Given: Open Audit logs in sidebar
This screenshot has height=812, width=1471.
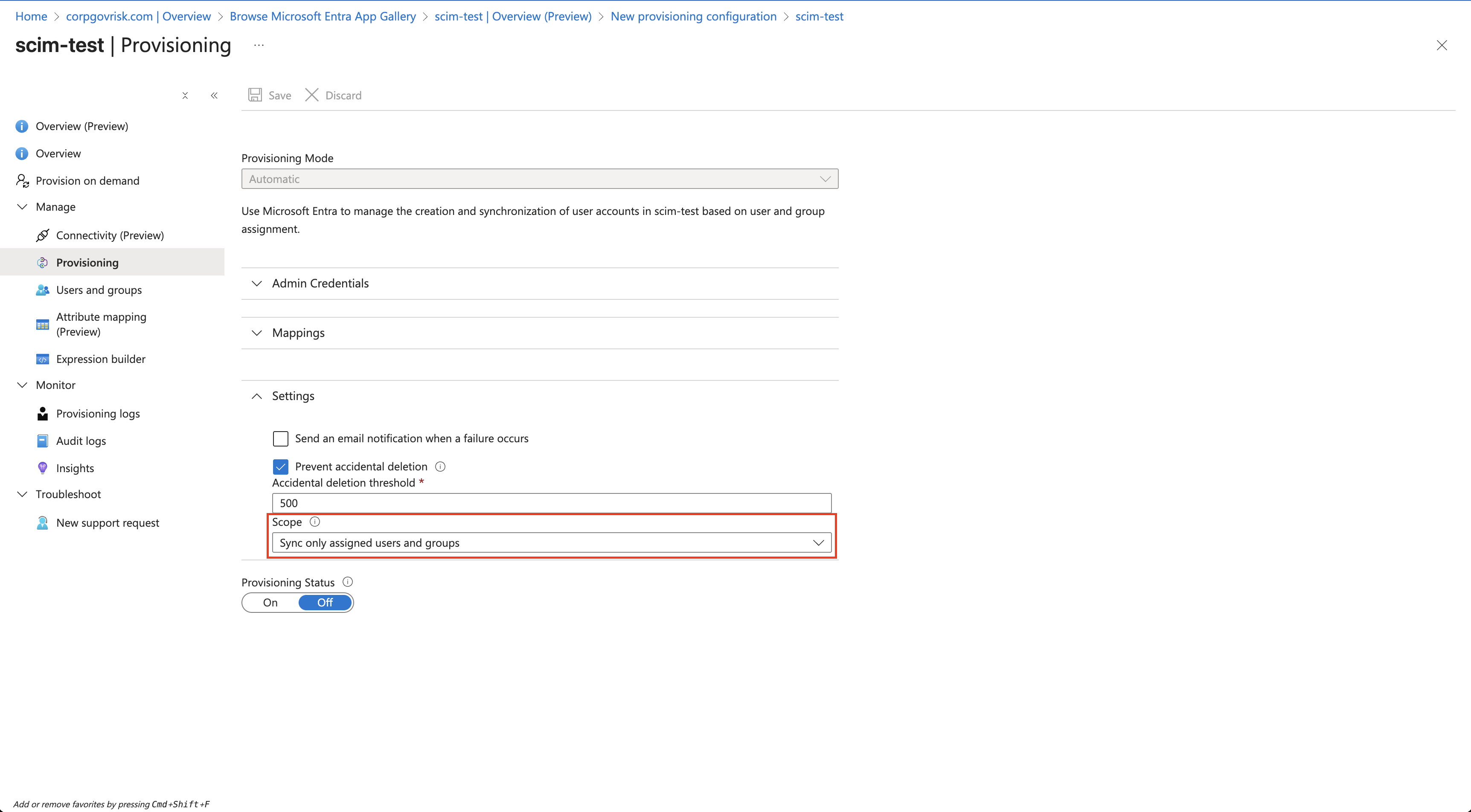Looking at the screenshot, I should pyautogui.click(x=81, y=441).
